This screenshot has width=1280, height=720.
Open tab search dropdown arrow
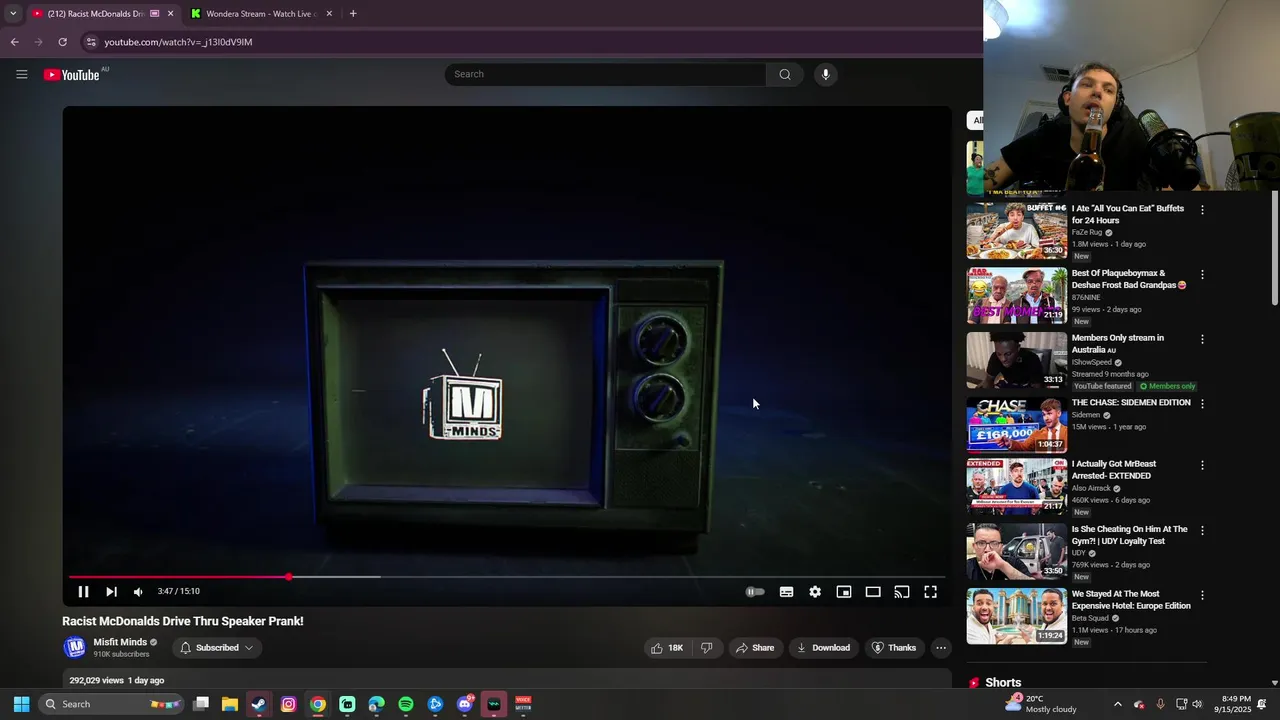pos(13,14)
